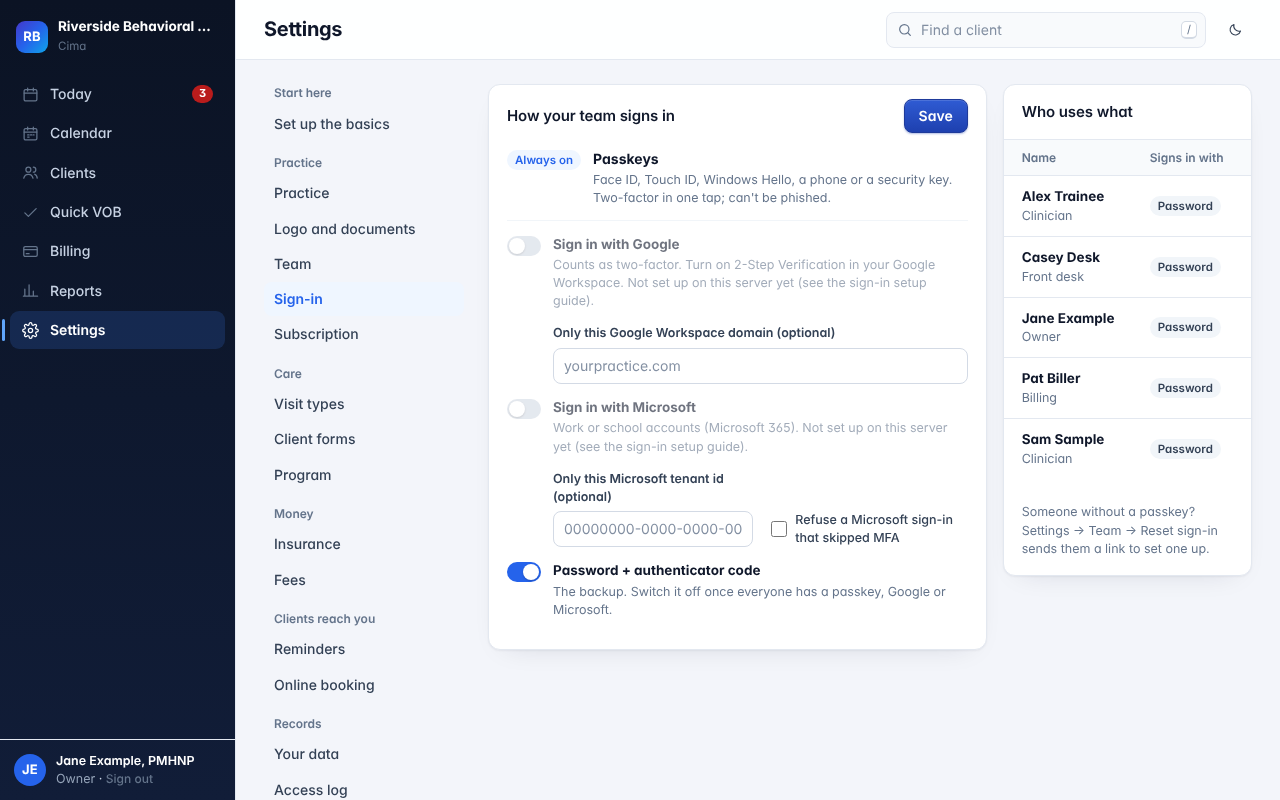Click the Google Workspace domain field

pos(760,366)
